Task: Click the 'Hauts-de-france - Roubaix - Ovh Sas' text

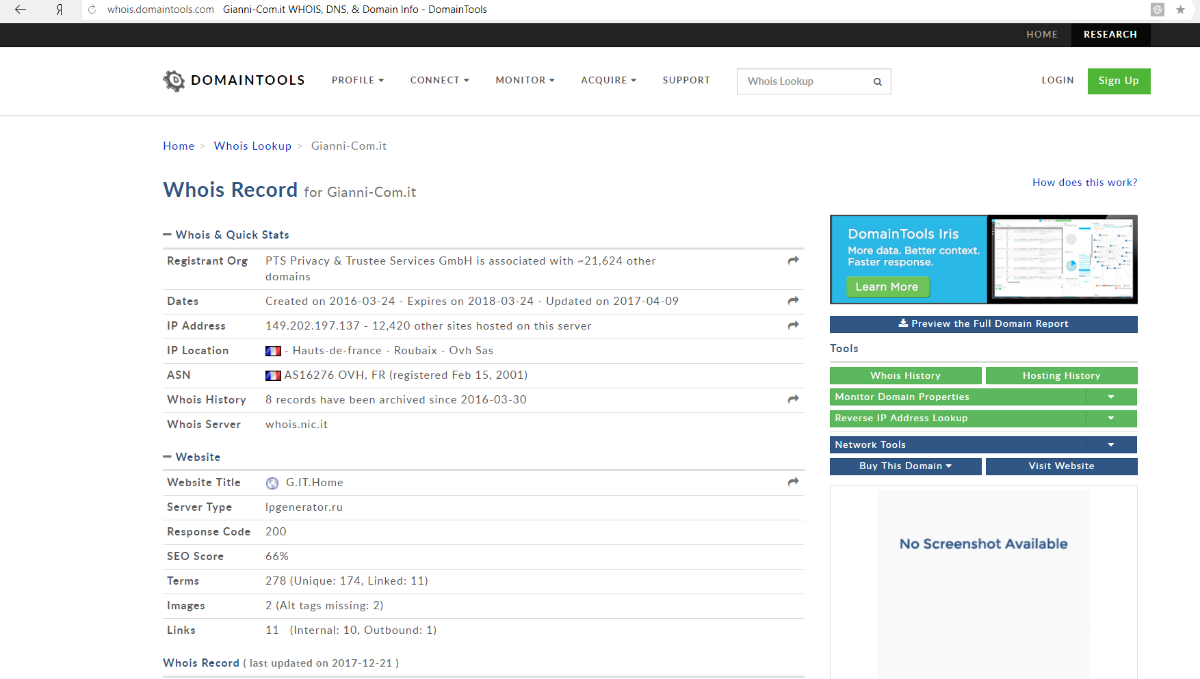Action: [x=393, y=351]
